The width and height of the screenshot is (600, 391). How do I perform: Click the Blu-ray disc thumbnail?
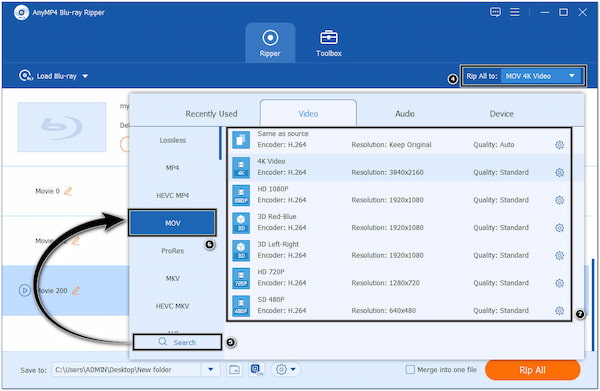(x=62, y=127)
